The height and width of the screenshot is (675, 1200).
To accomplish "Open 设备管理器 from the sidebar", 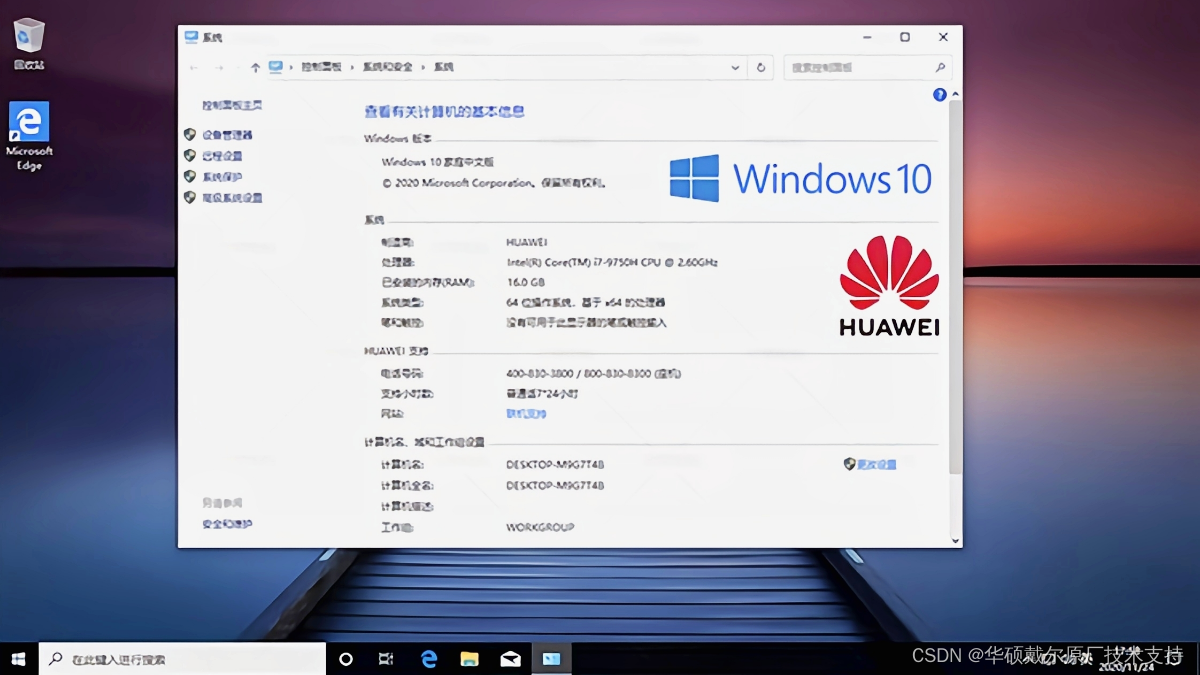I will click(227, 135).
